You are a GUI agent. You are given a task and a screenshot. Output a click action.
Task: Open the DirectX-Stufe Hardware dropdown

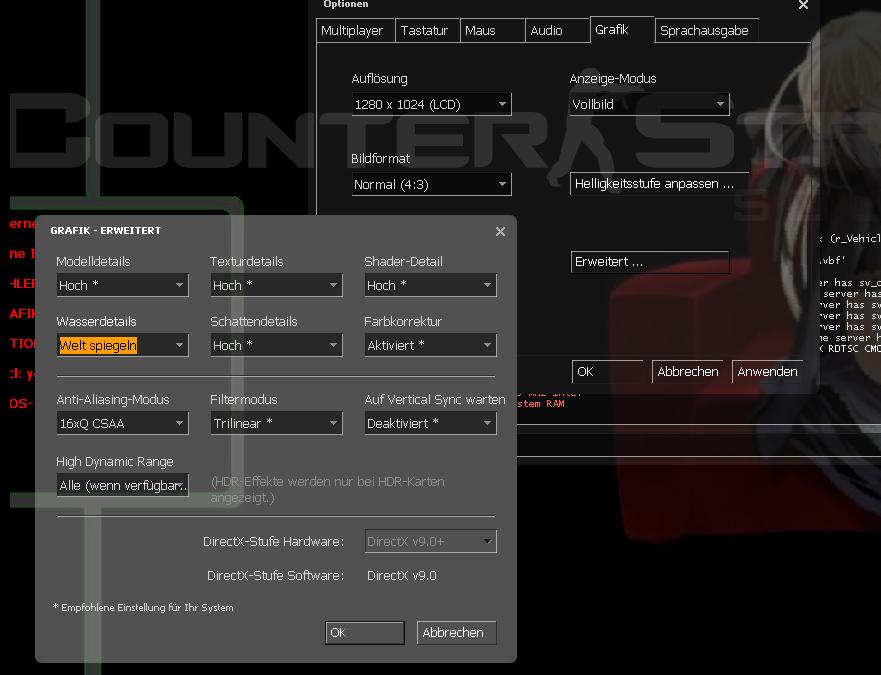tap(430, 541)
